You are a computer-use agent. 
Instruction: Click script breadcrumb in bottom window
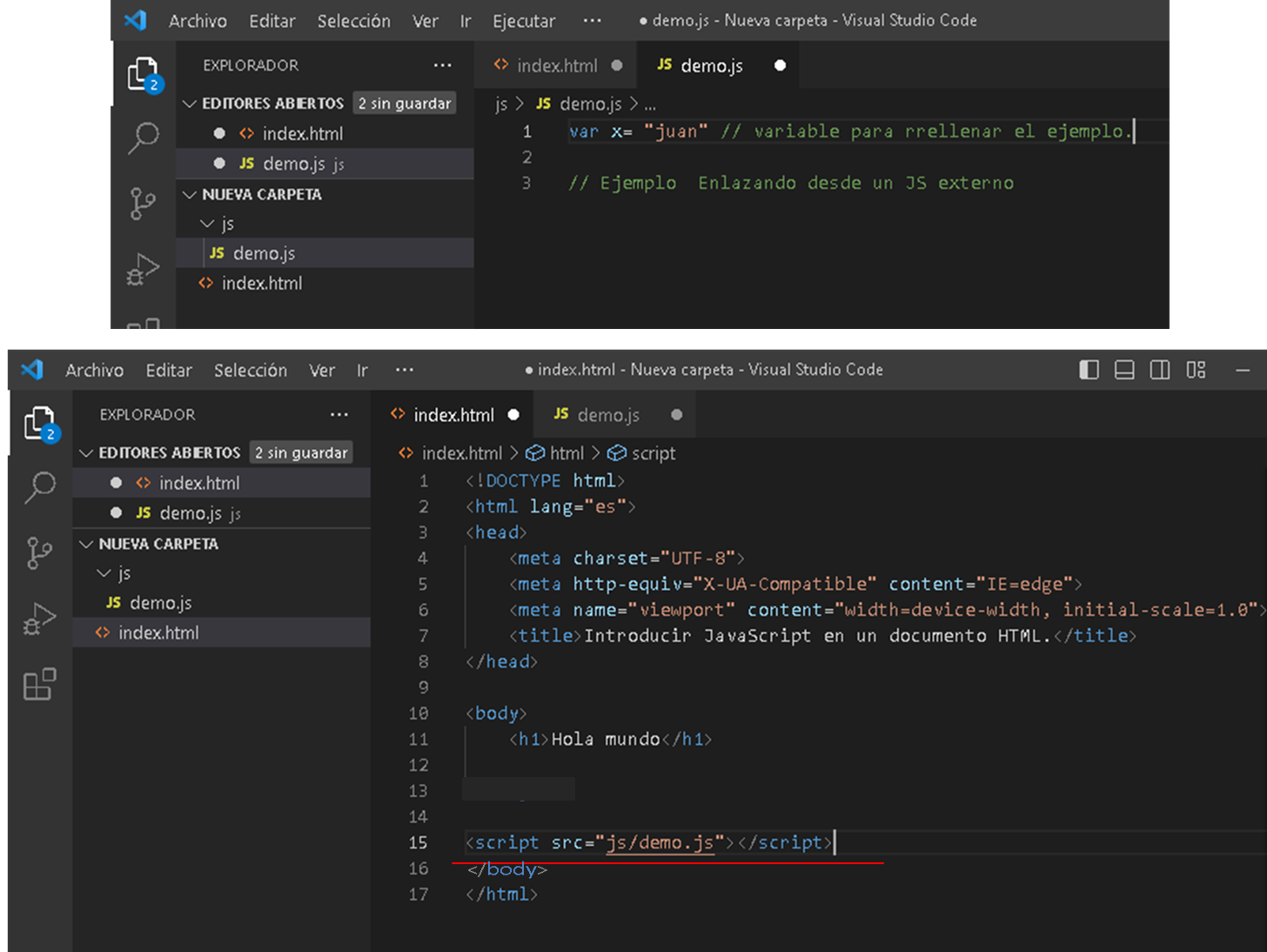(x=642, y=453)
